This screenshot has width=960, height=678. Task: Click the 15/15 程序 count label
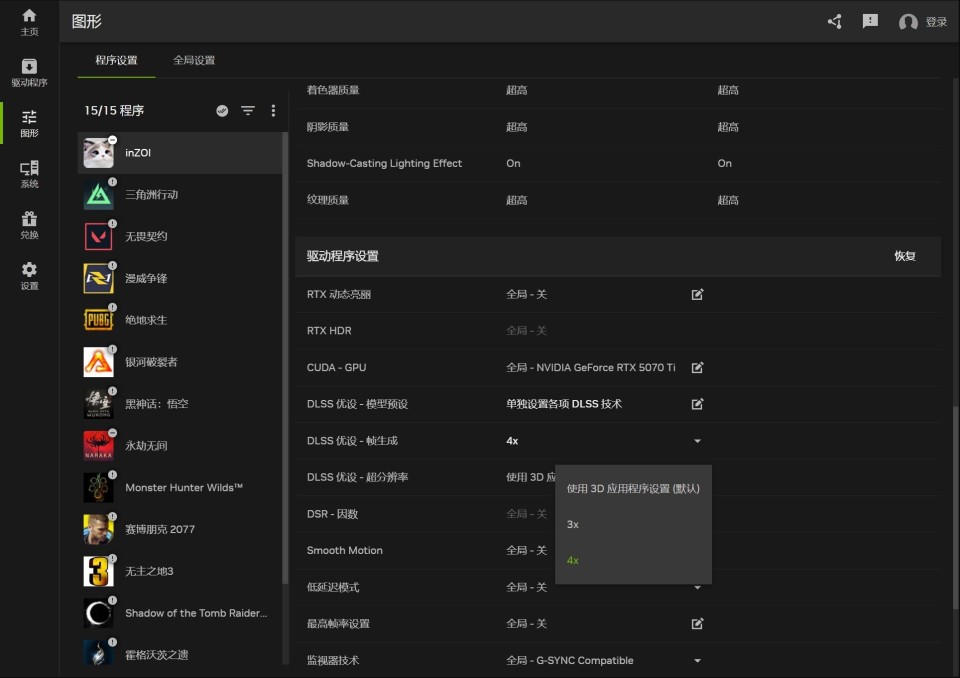(x=114, y=110)
